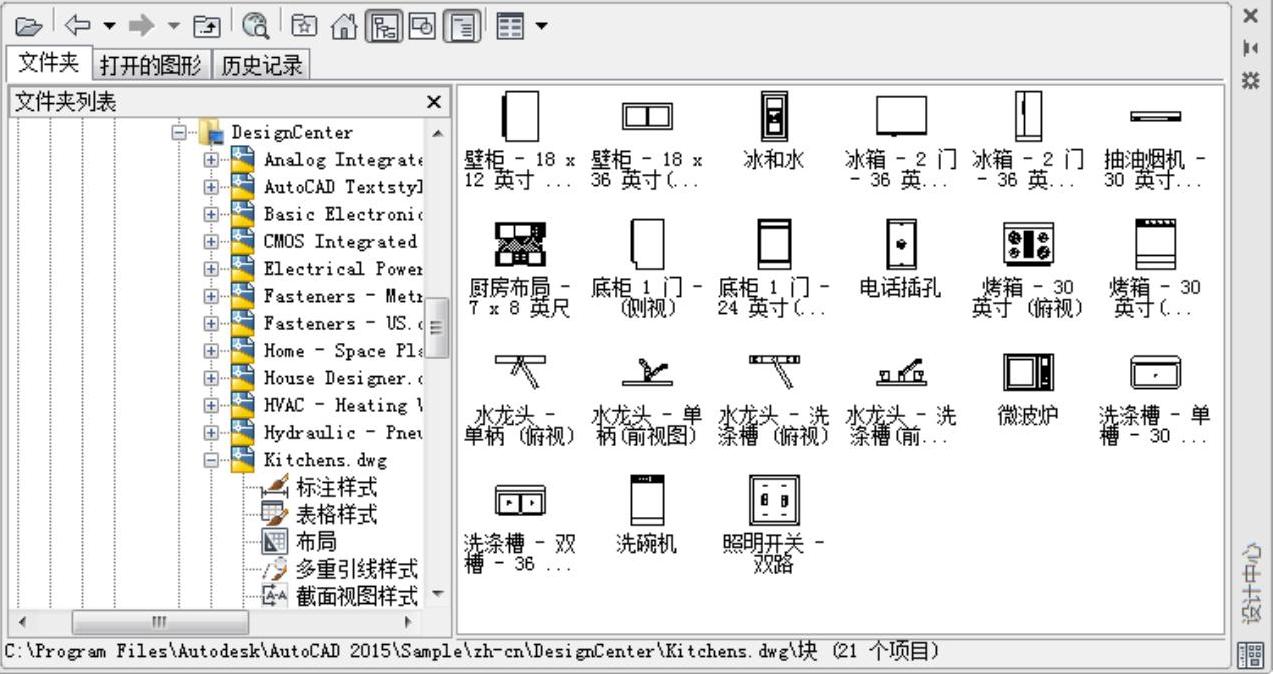Collapse the Kitchens.dwg node
This screenshot has height=674, width=1273.
point(211,460)
